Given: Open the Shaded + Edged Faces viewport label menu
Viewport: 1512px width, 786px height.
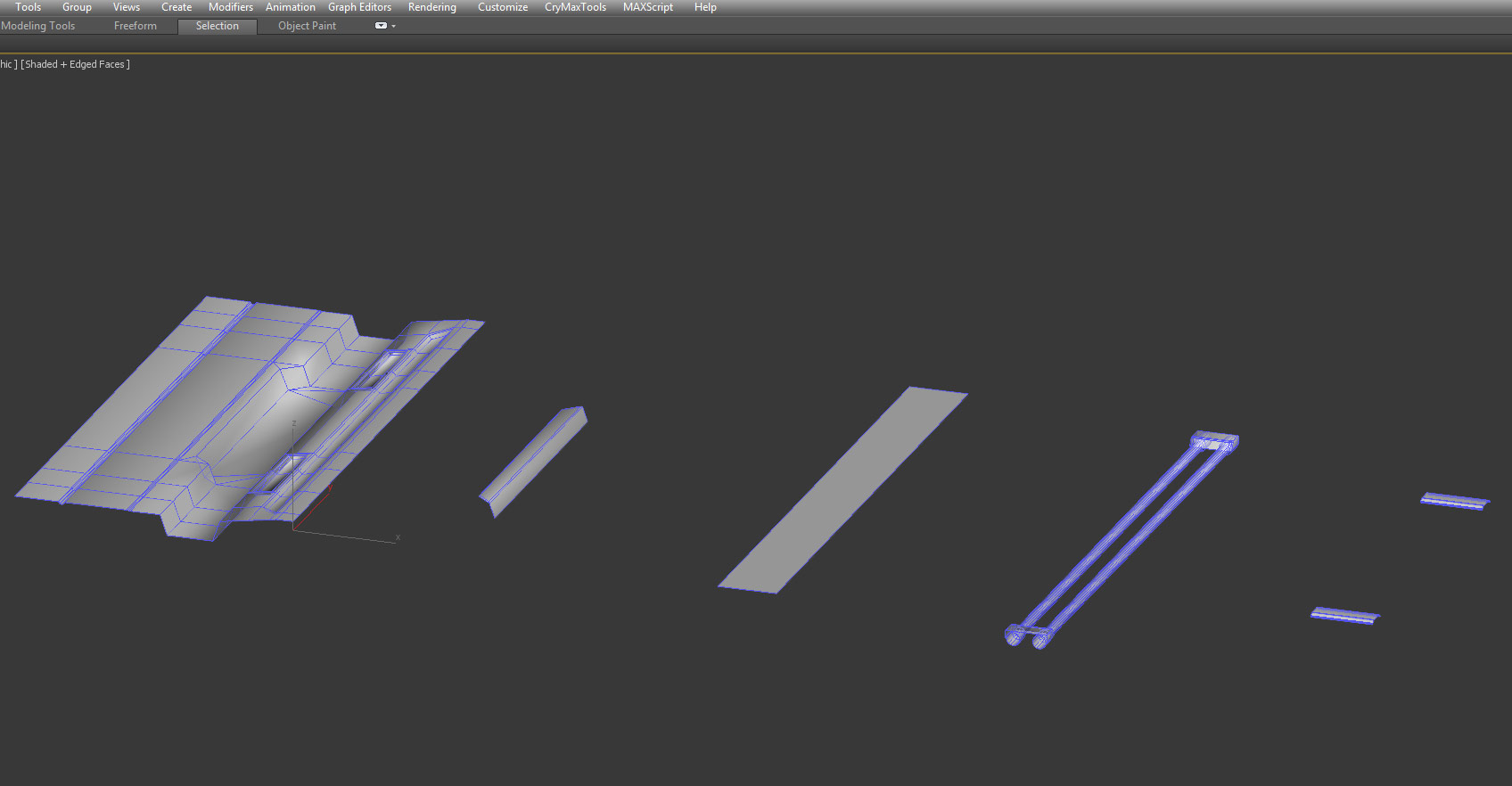Looking at the screenshot, I should [75, 64].
